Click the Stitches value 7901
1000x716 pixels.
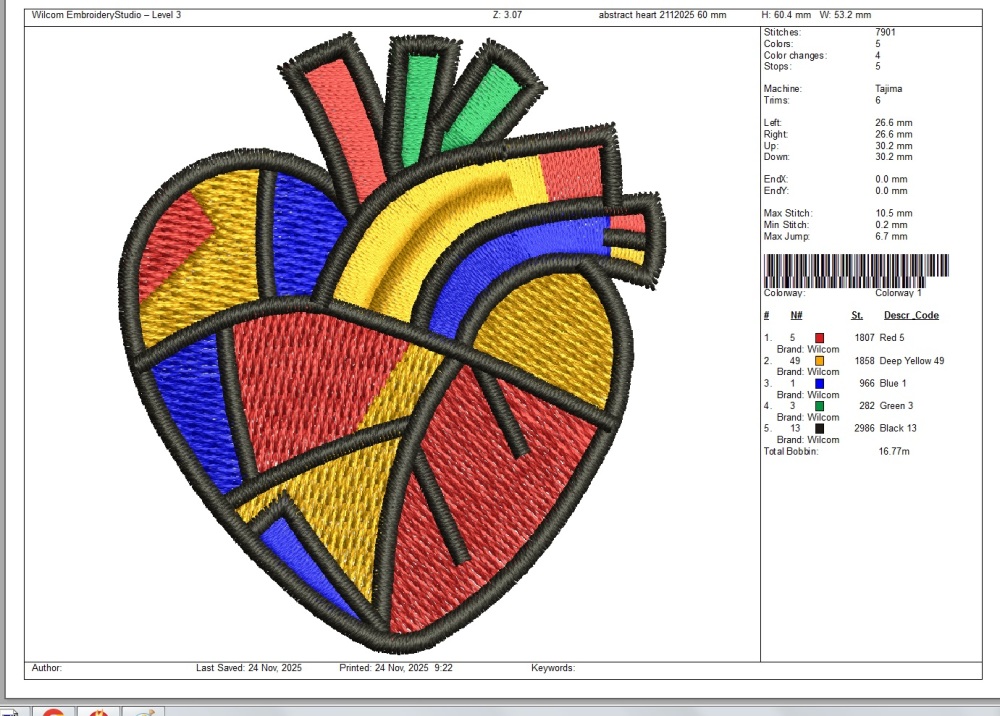tap(885, 33)
